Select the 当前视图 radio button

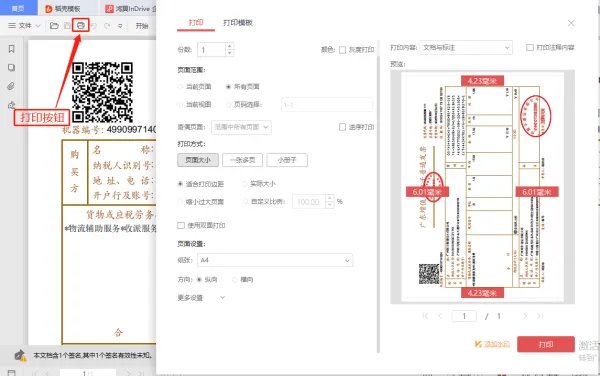coord(180,104)
